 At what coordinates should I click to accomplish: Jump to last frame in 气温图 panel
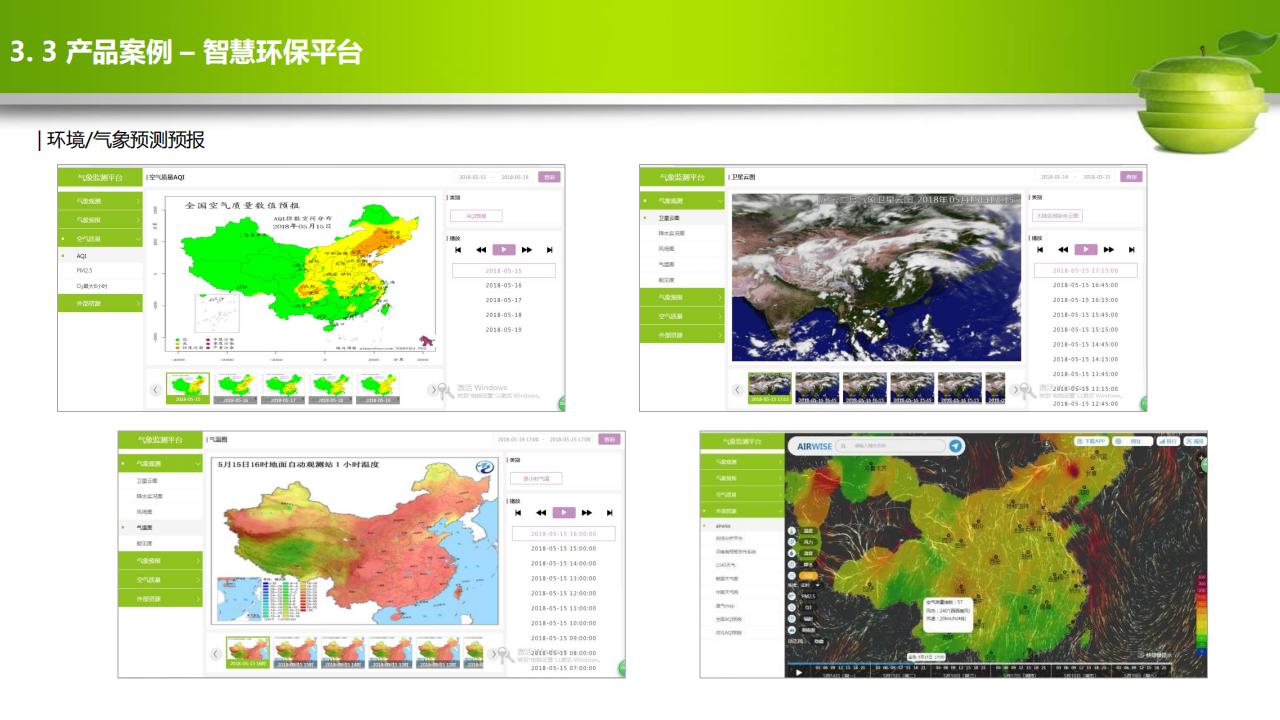pos(610,512)
